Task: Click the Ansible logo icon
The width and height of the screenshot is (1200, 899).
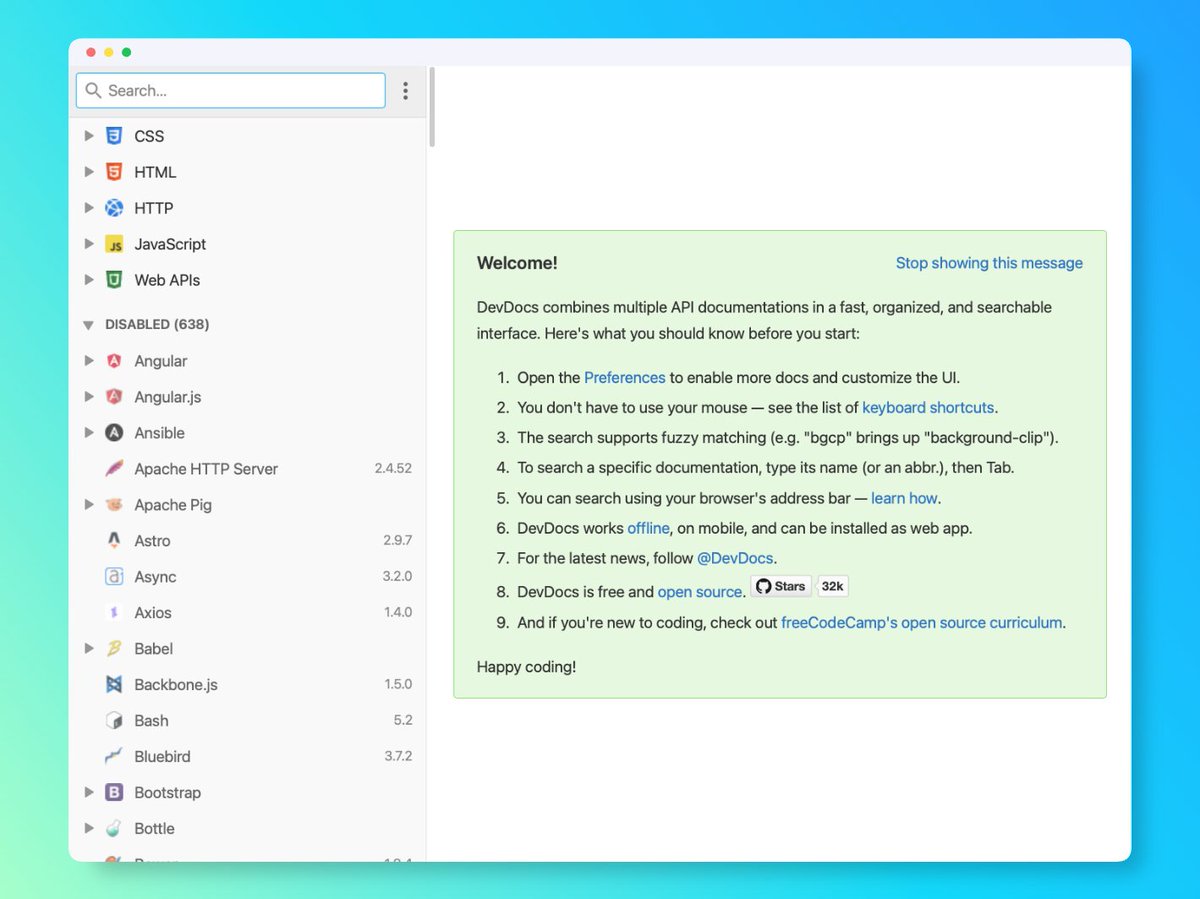Action: [114, 433]
